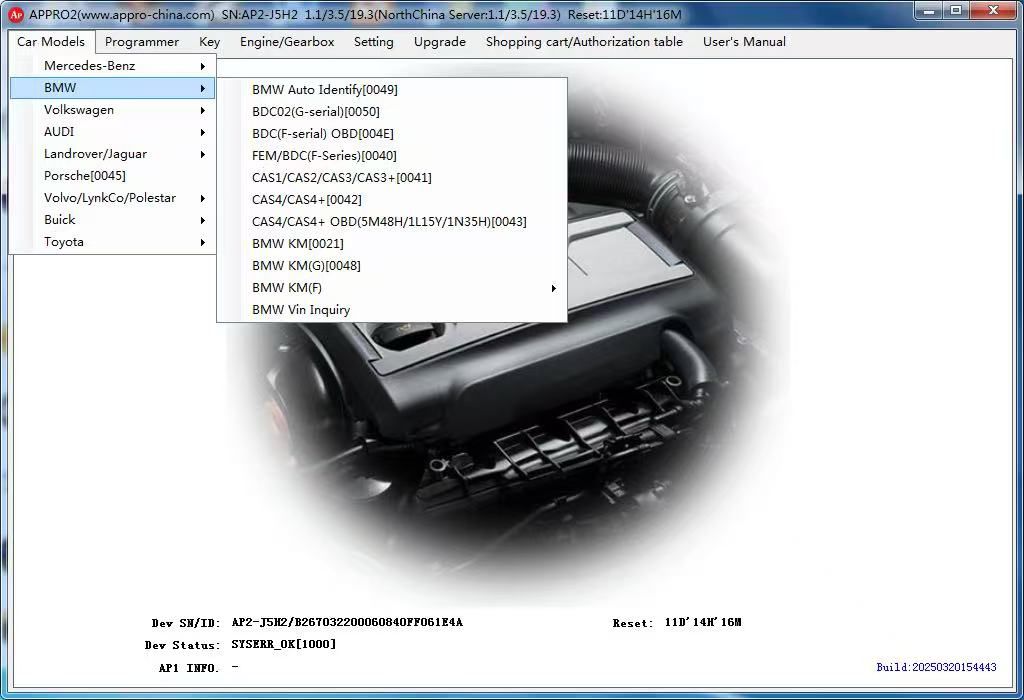Click the APPRO2 app icon in title bar
The image size is (1024, 700).
(x=15, y=15)
